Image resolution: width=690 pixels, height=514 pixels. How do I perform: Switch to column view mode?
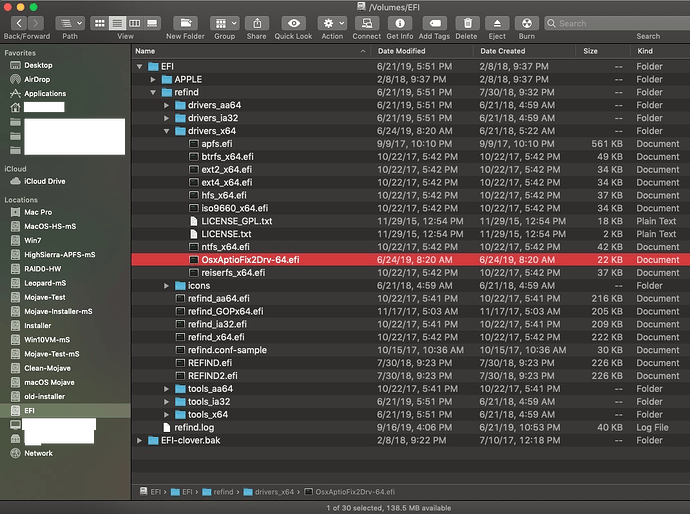[134, 22]
